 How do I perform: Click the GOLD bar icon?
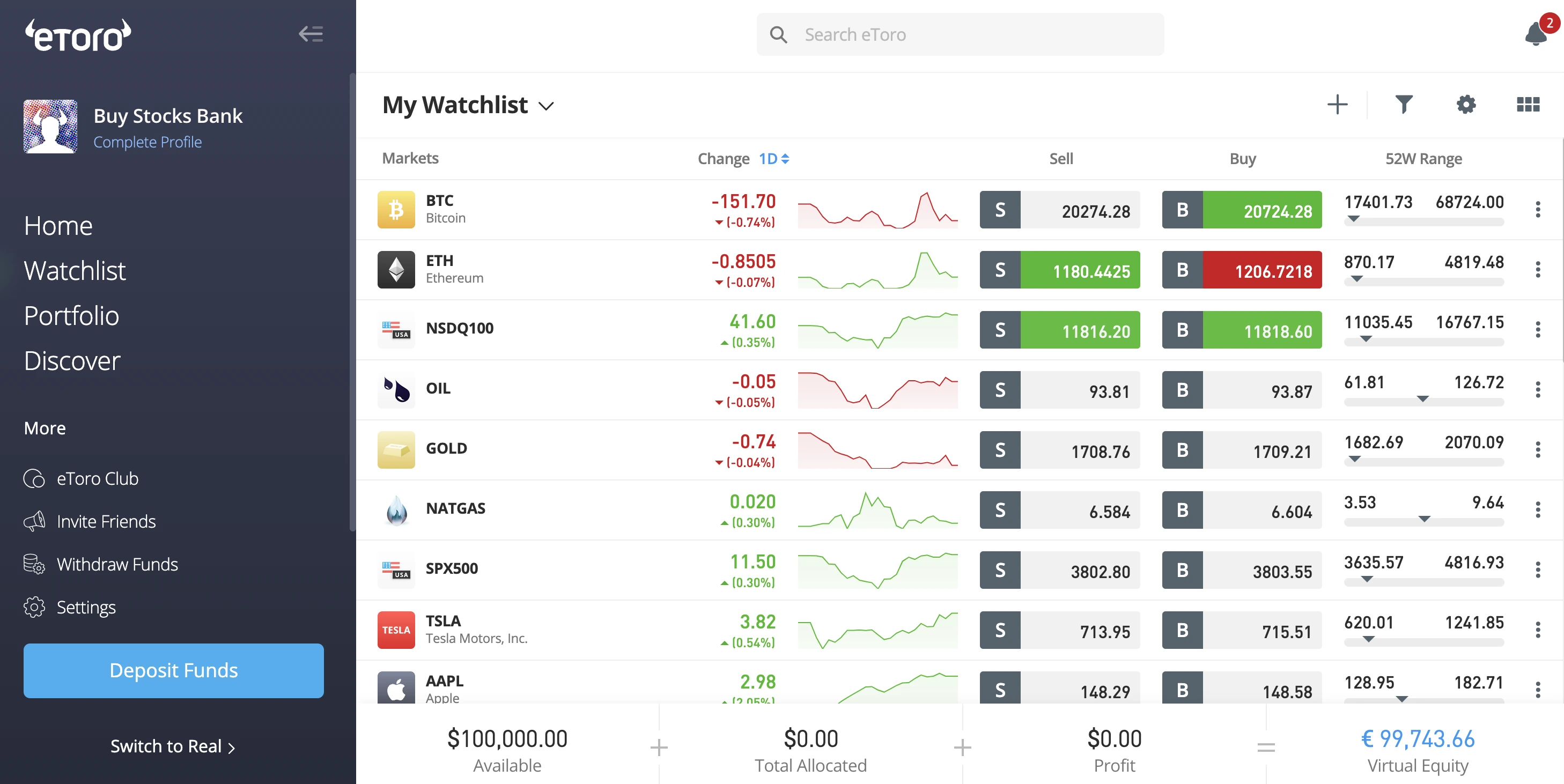click(396, 449)
